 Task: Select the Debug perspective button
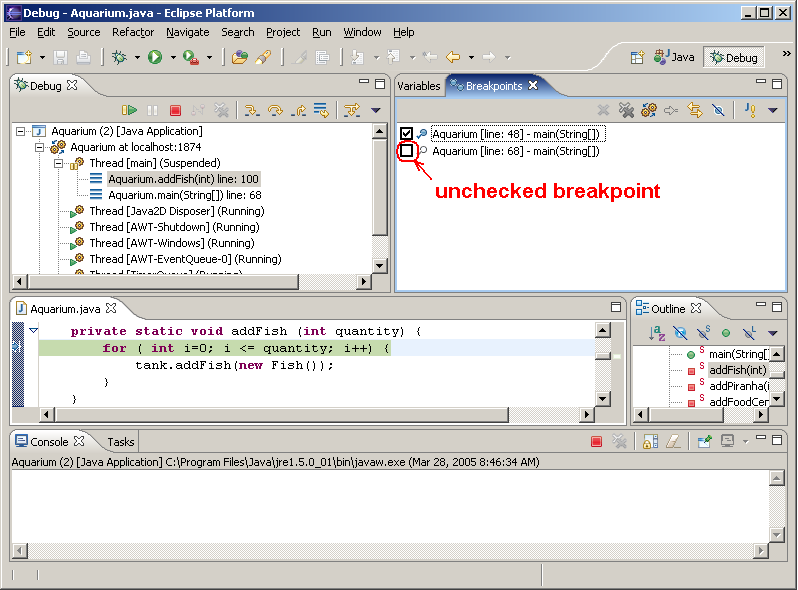(x=734, y=58)
